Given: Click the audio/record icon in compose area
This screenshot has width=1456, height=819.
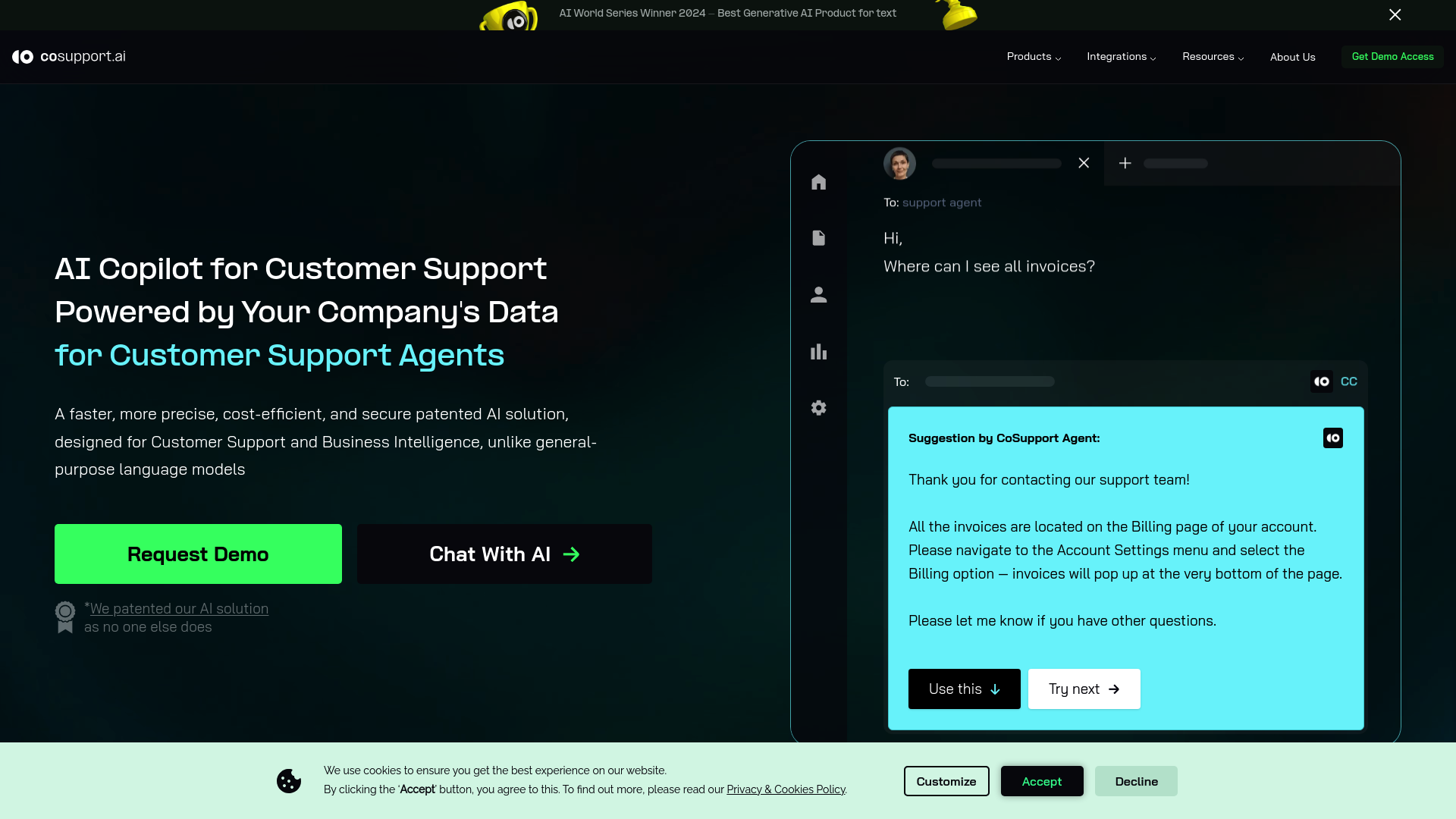Looking at the screenshot, I should pyautogui.click(x=1321, y=381).
